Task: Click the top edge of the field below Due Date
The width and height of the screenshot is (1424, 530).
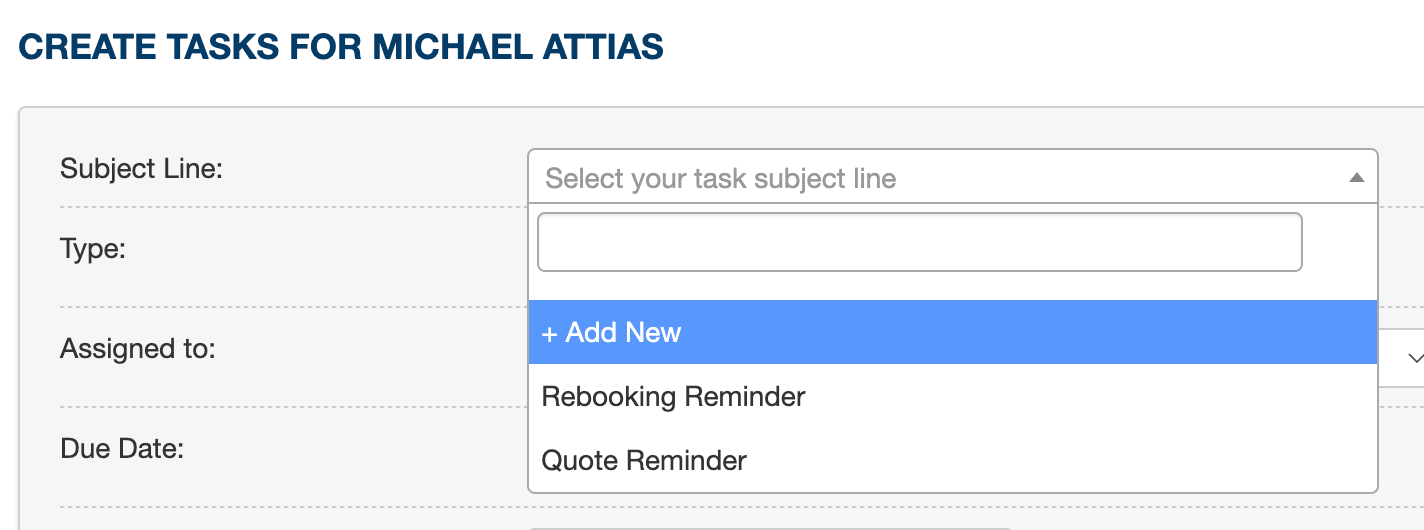Action: 770,528
